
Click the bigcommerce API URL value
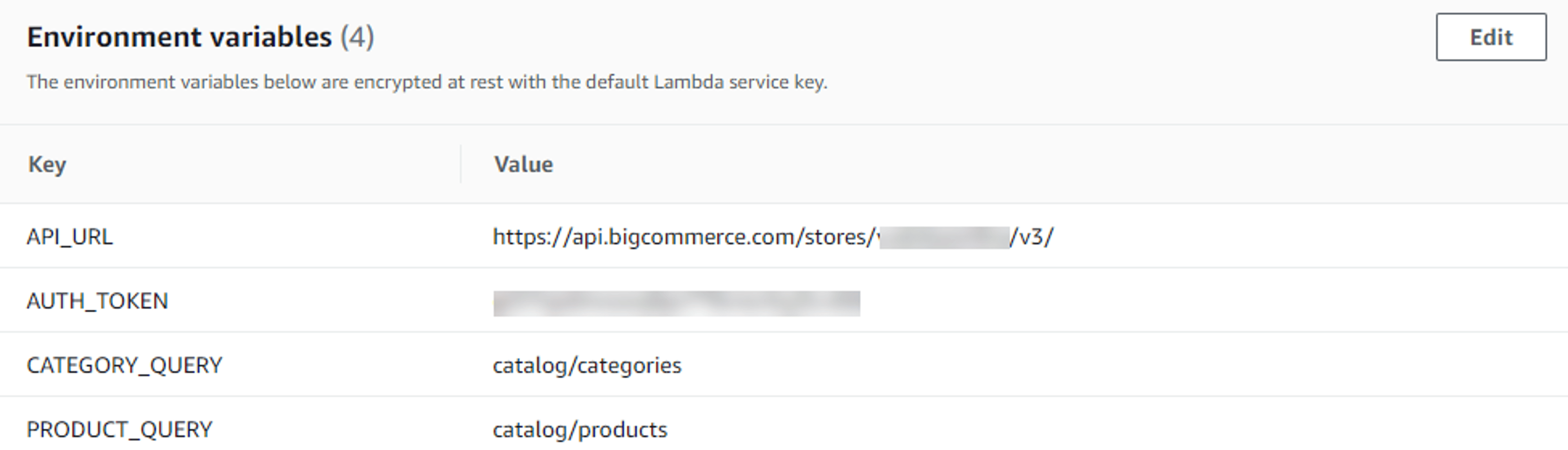pos(773,236)
